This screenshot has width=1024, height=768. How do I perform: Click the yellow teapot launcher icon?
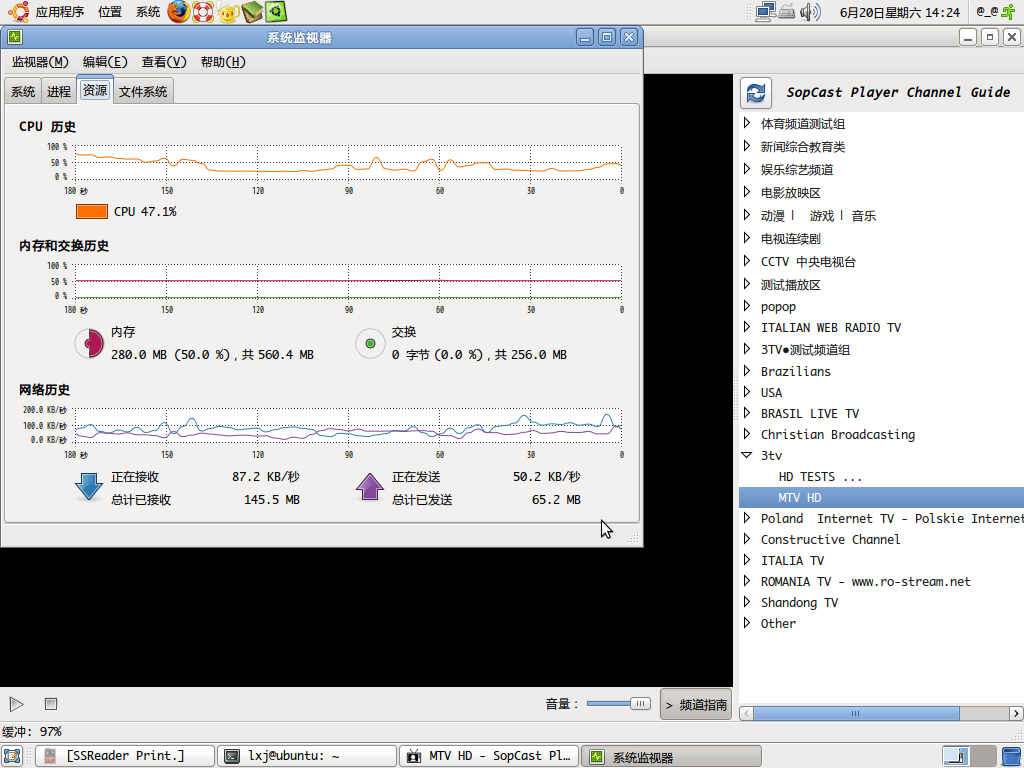(228, 12)
